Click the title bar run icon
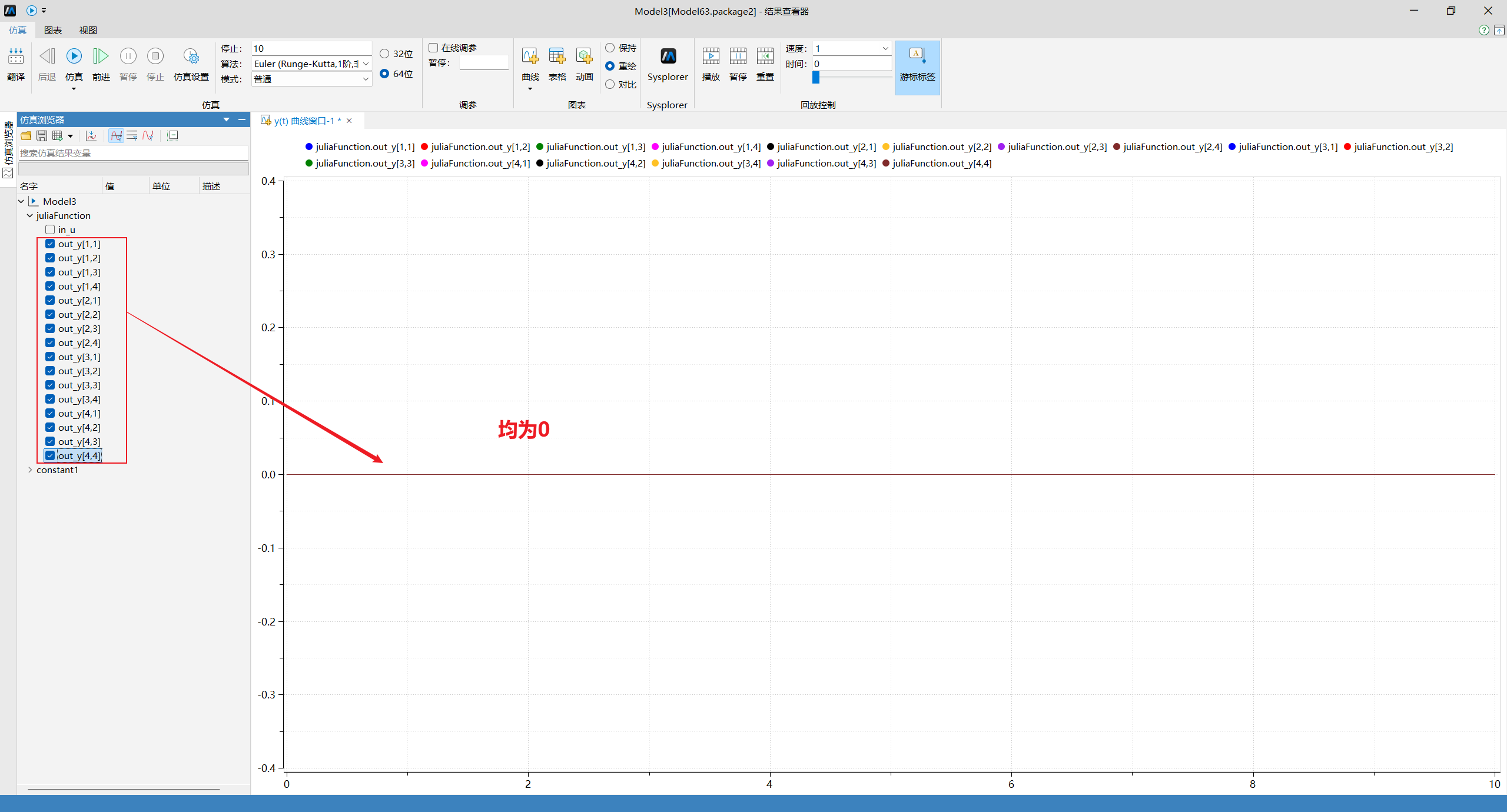 tap(32, 11)
